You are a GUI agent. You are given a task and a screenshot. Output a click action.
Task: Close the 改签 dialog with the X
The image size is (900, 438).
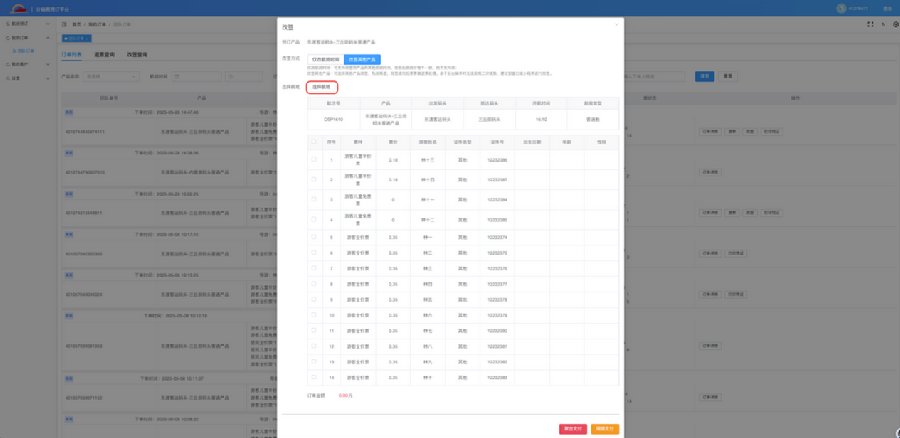point(616,25)
